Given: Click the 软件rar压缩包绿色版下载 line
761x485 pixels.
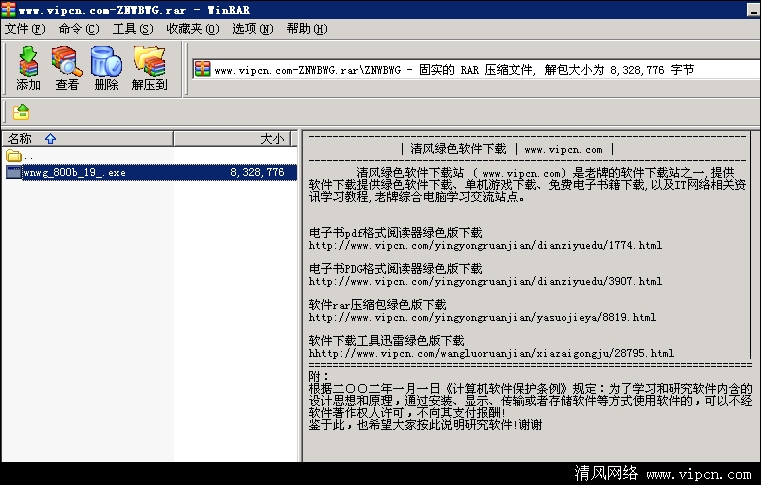Looking at the screenshot, I should click(x=378, y=304).
